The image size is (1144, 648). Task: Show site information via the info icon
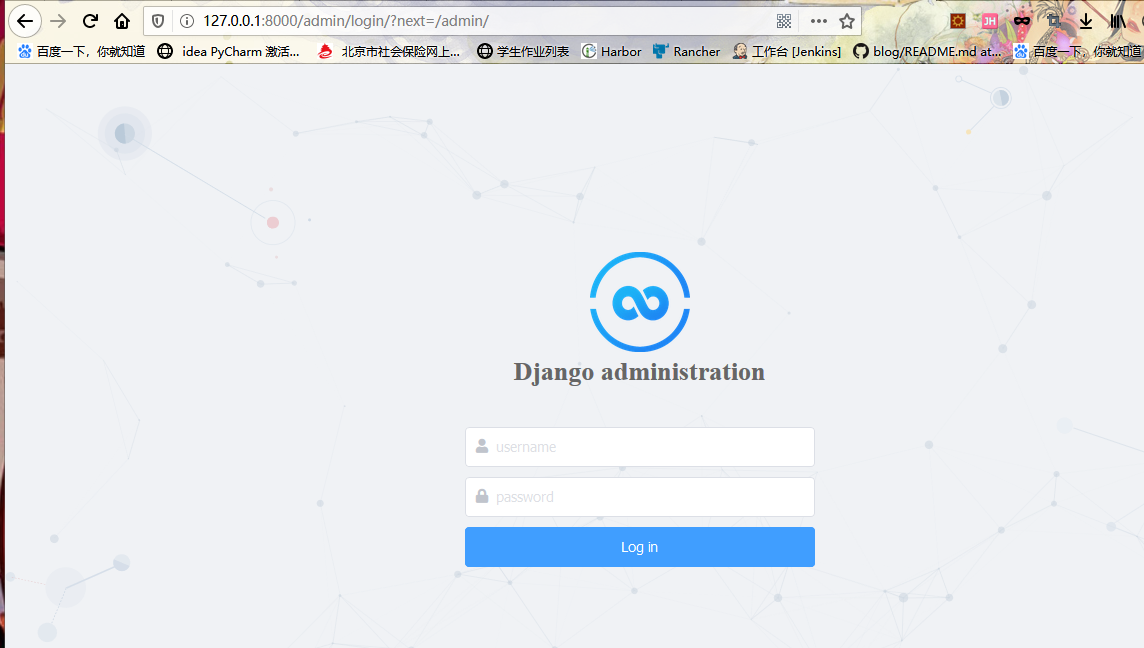(x=187, y=21)
